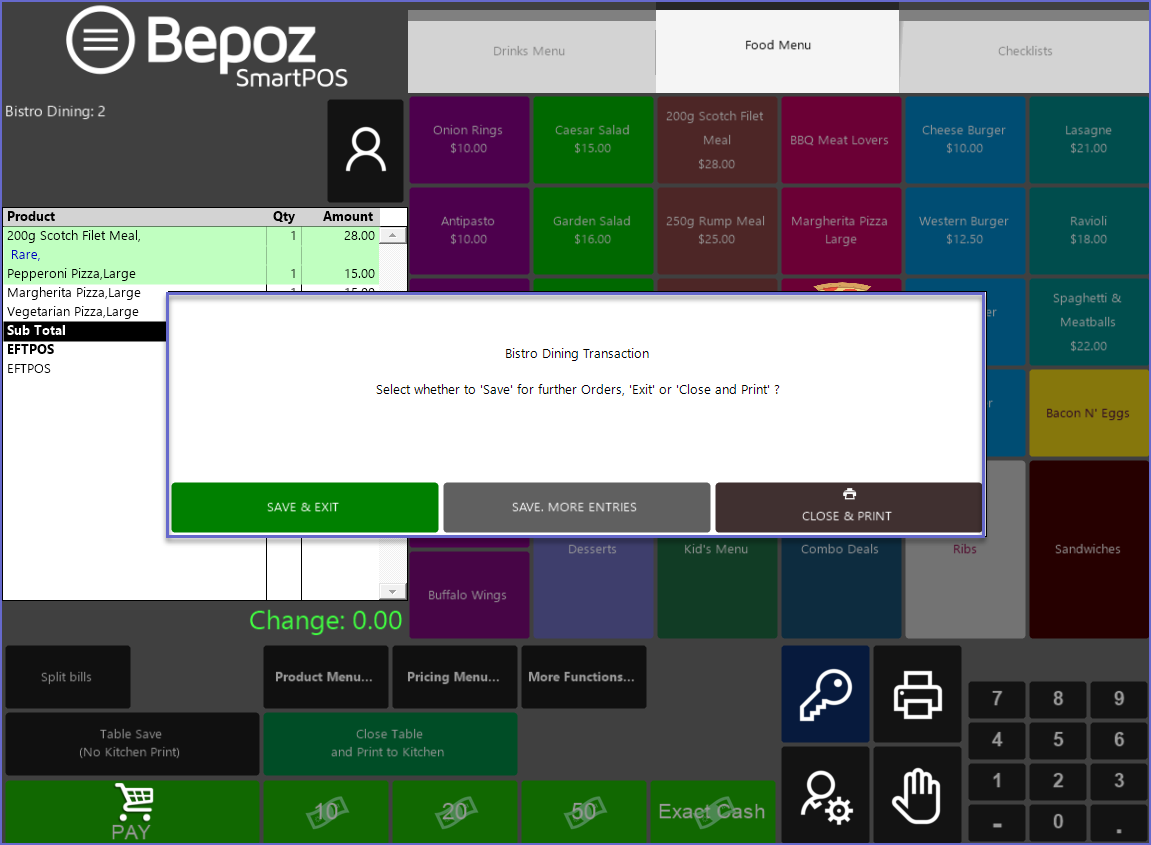This screenshot has height=845, width=1151.
Task: Open the Bepoz hamburger menu icon
Action: [x=100, y=40]
